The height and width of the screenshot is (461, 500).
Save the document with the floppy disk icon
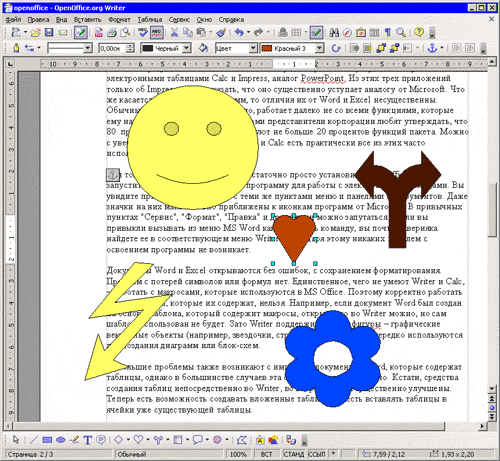(49, 32)
